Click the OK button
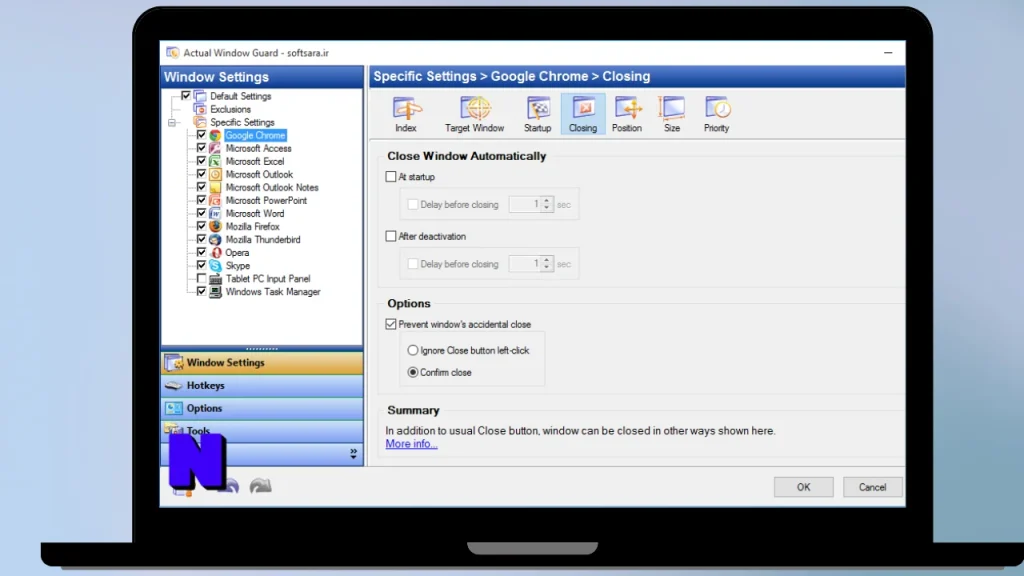This screenshot has height=576, width=1024. [803, 487]
